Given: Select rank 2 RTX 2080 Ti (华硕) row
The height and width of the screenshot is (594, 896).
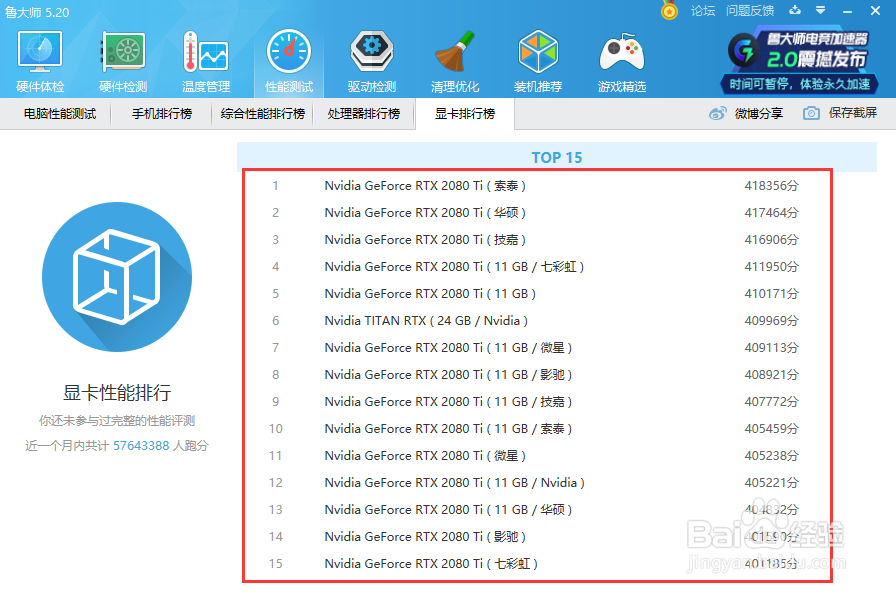Looking at the screenshot, I should tap(537, 212).
